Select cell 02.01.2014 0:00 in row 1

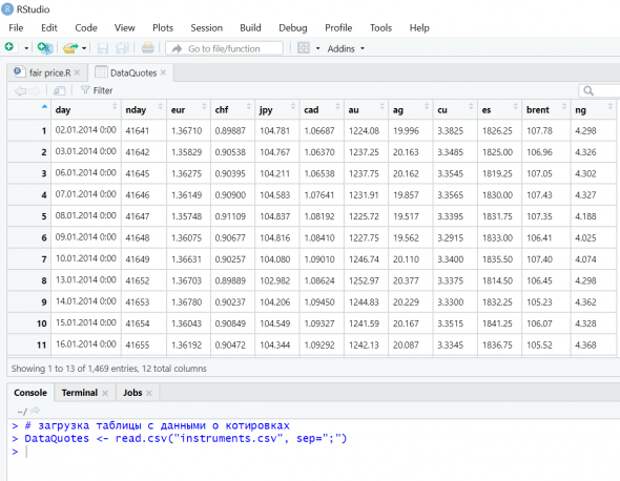[86, 130]
